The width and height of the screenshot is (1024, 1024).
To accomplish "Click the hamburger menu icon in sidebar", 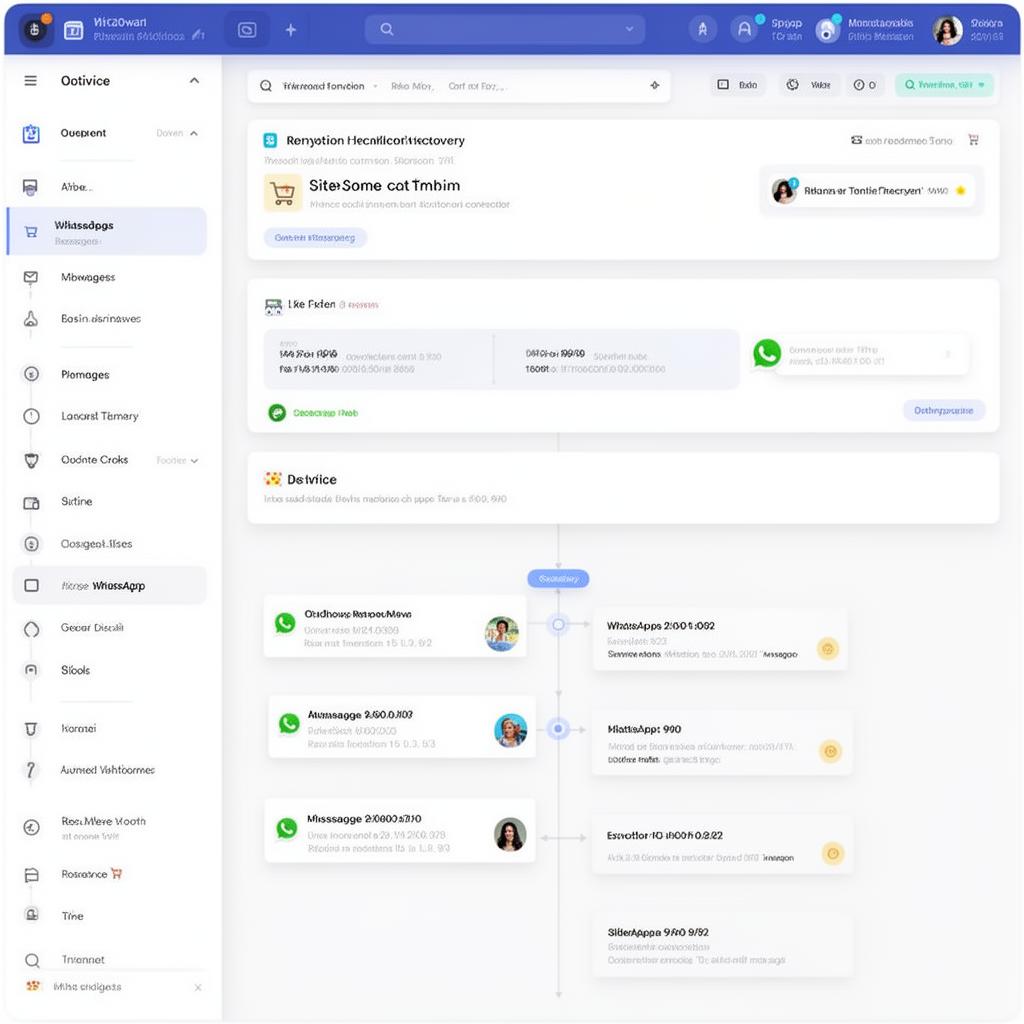I will point(30,81).
